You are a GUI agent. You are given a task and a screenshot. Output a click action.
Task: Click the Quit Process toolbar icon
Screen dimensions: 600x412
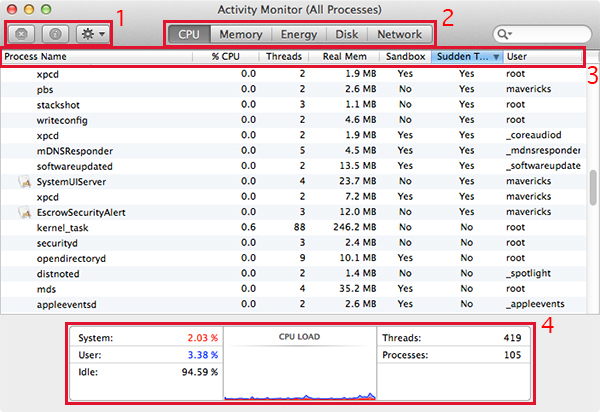21,34
